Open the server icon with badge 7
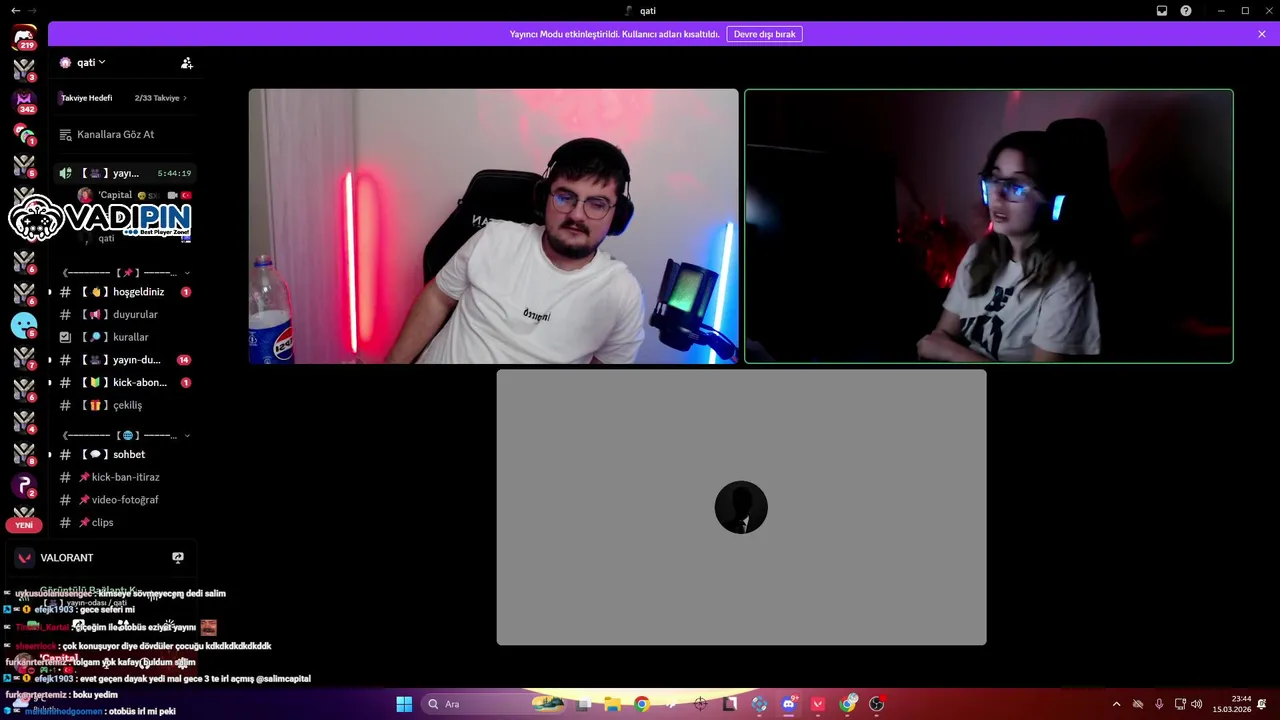 24,357
